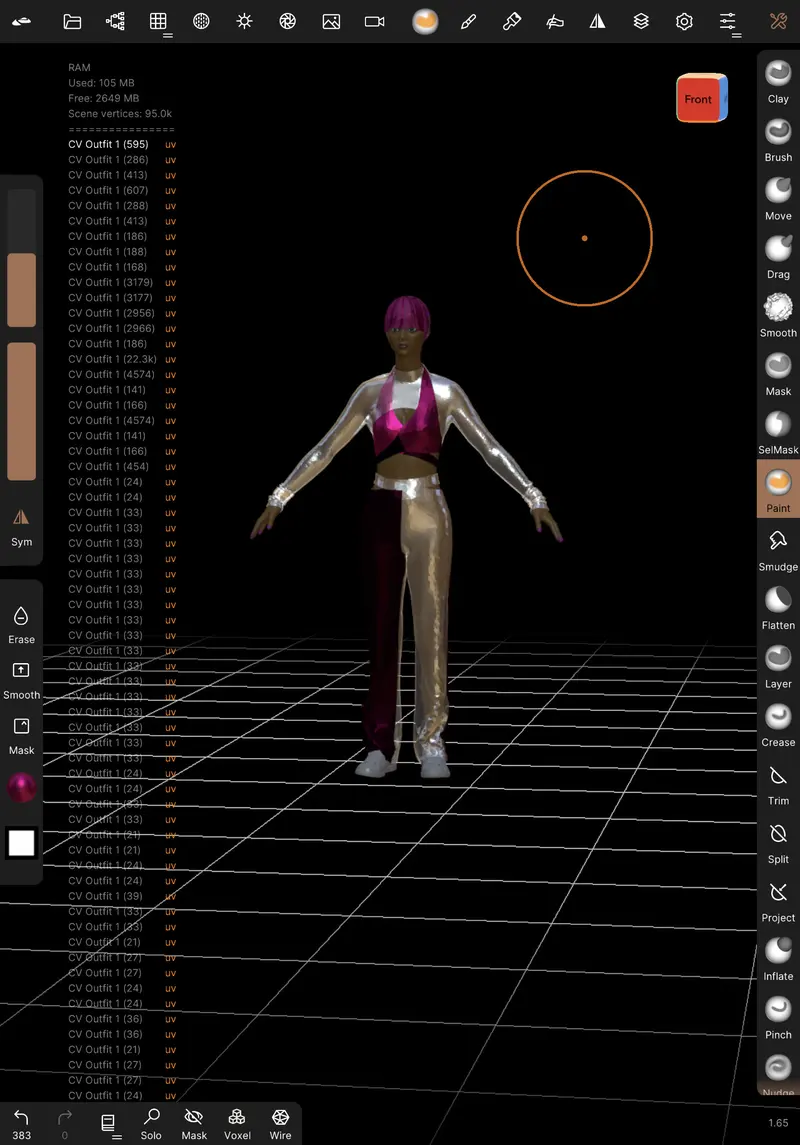Screen dimensions: 800x1145
Task: Select the CV Outfit 1 (22.3k) row
Action: (x=122, y=359)
